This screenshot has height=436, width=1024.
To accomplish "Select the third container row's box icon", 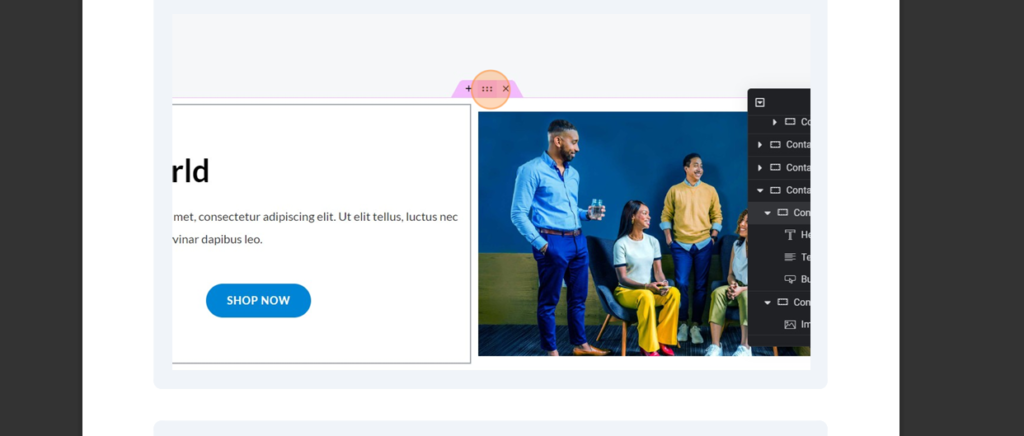I will (775, 167).
